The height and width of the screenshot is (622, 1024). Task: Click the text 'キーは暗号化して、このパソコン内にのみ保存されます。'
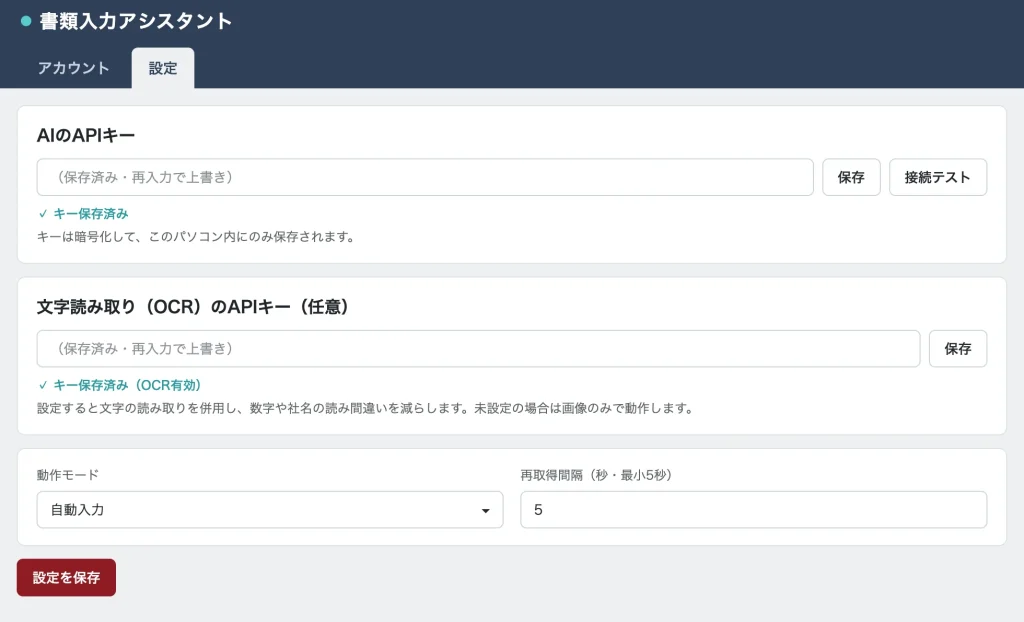[x=196, y=237]
